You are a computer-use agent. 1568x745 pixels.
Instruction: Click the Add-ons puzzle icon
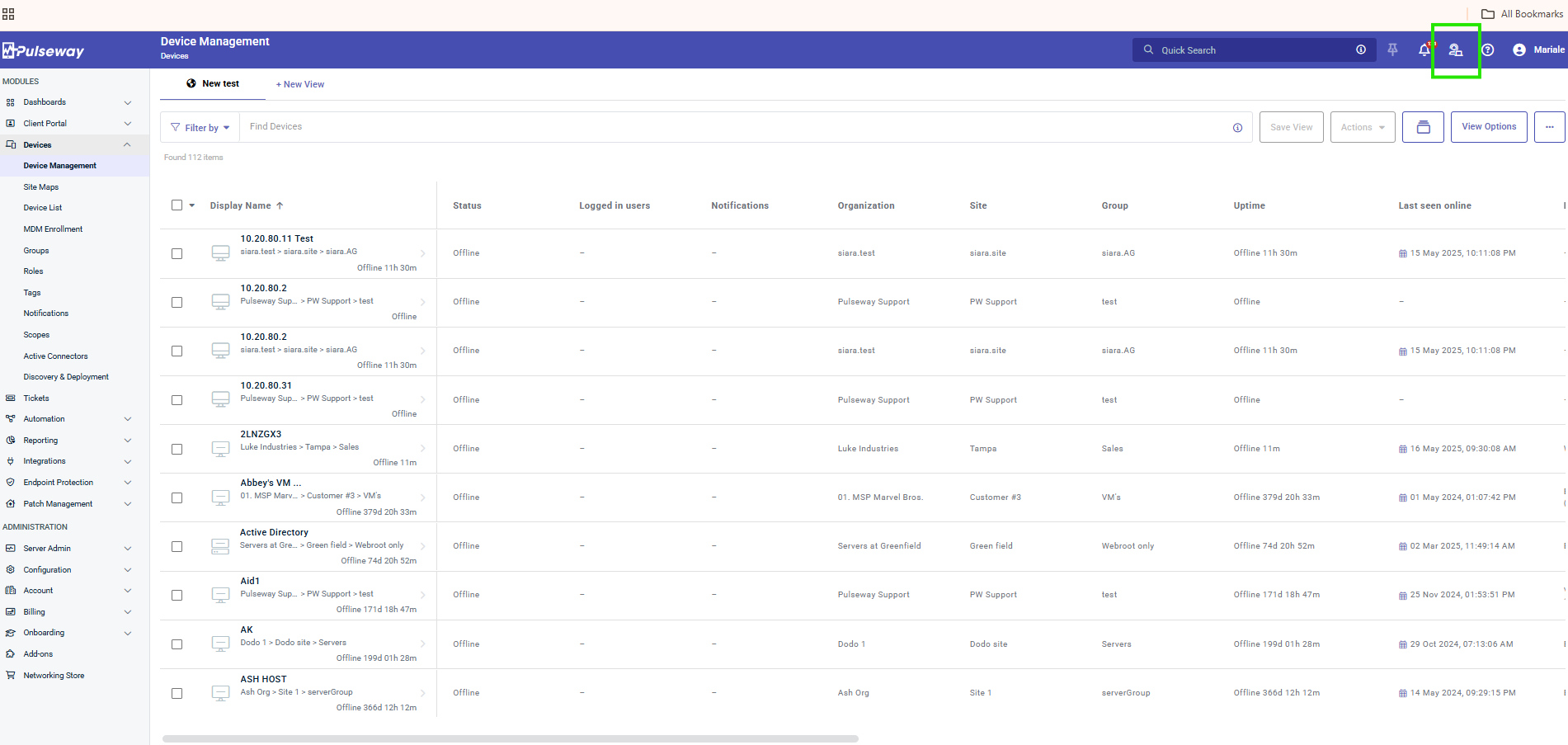(11, 654)
